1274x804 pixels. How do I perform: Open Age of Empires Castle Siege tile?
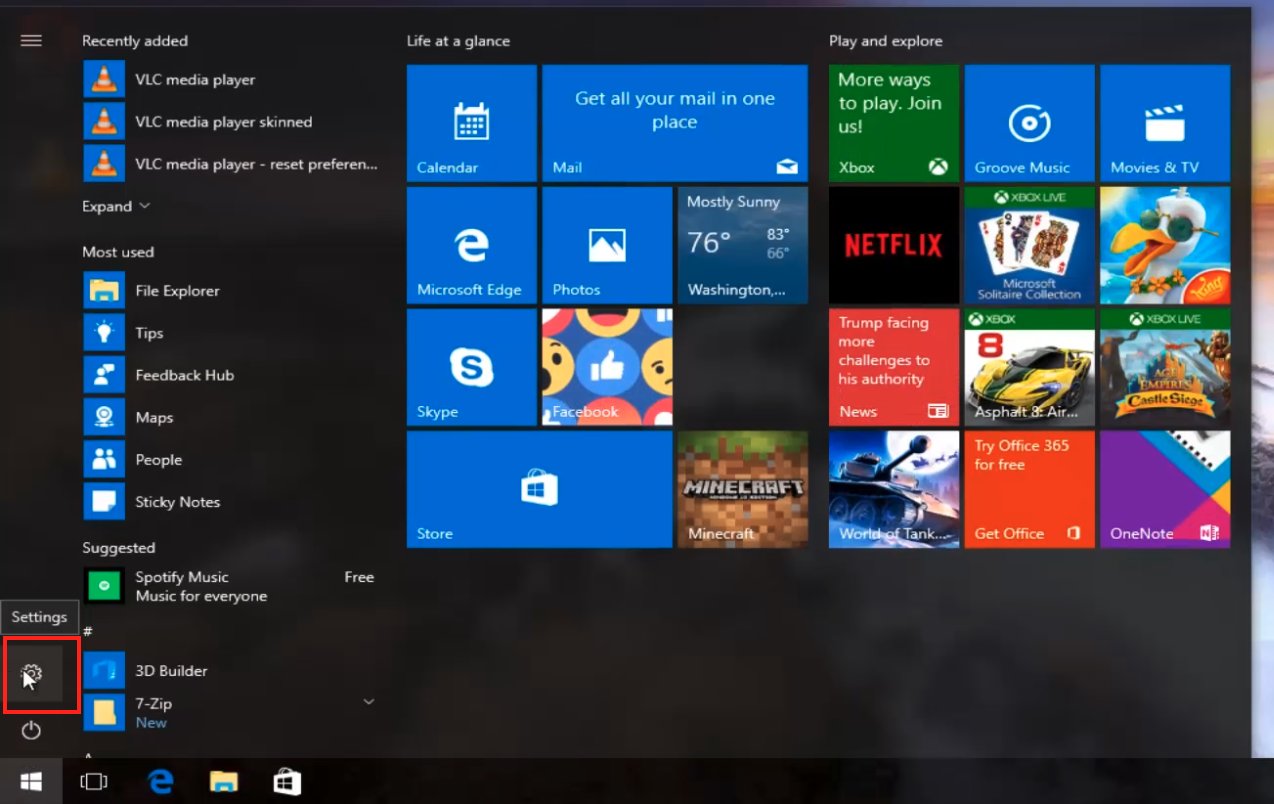tap(1165, 367)
